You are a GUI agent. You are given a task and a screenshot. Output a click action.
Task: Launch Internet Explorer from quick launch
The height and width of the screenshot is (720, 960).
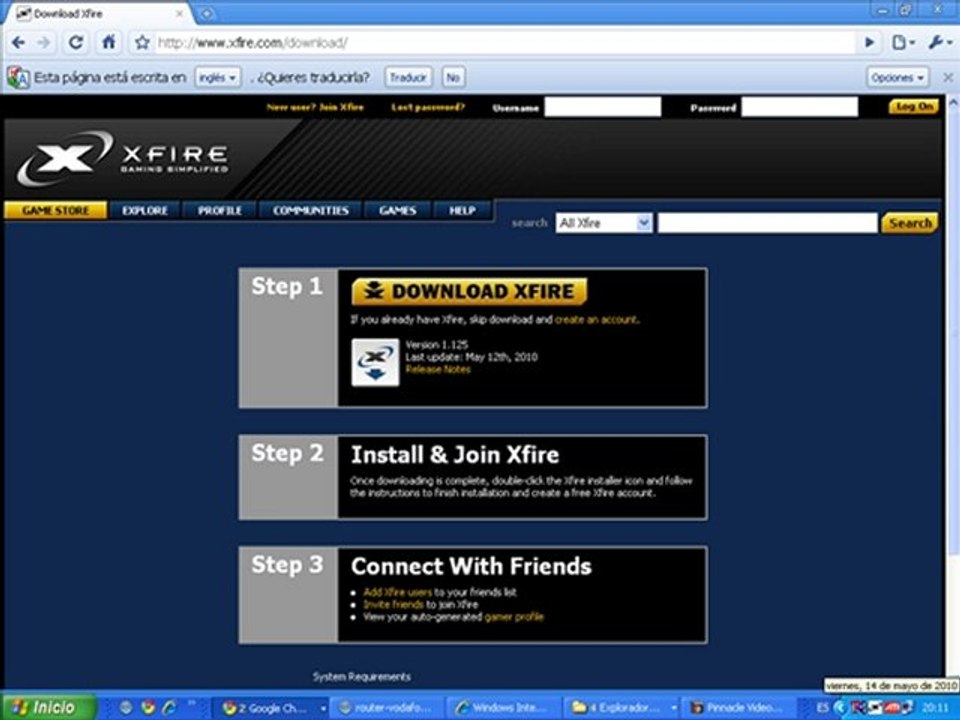pos(169,707)
